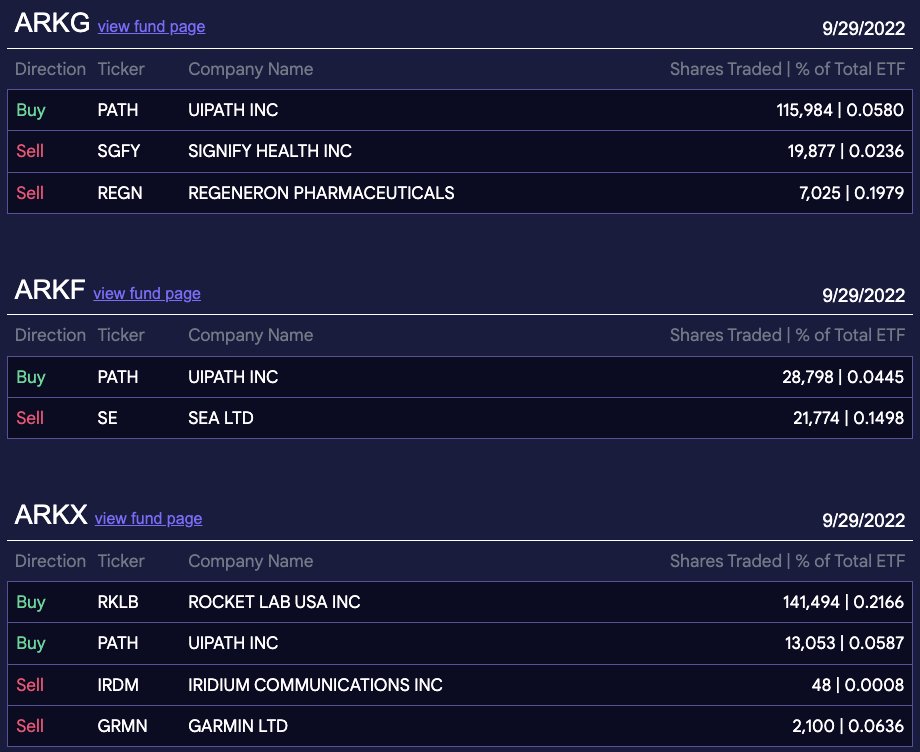Click the Buy label in RKLB row
This screenshot has height=752, width=920.
tap(31, 602)
